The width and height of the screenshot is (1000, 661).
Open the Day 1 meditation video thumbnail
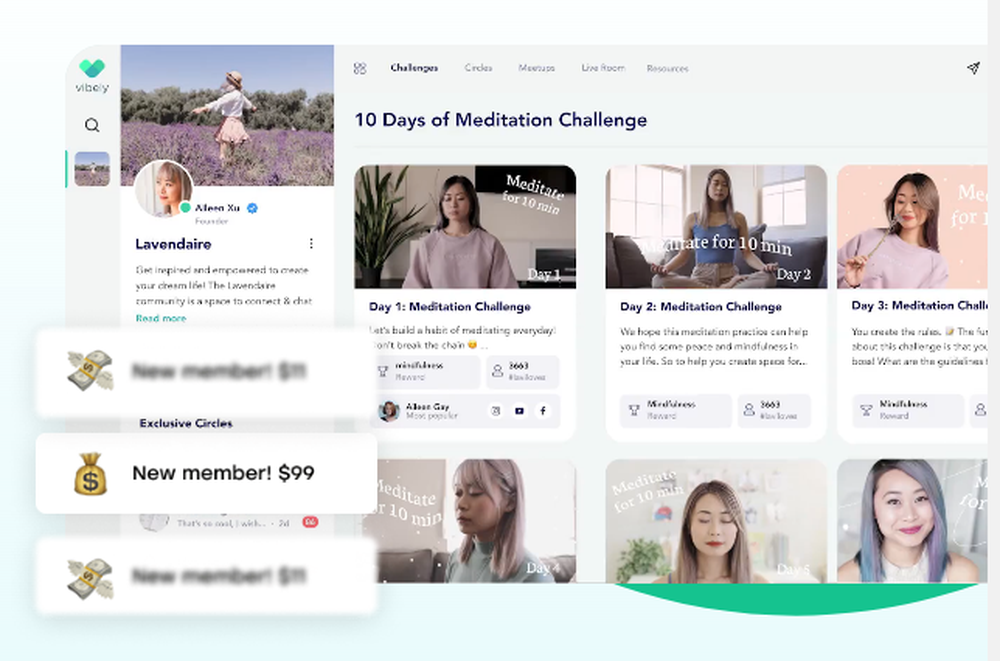coord(465,227)
